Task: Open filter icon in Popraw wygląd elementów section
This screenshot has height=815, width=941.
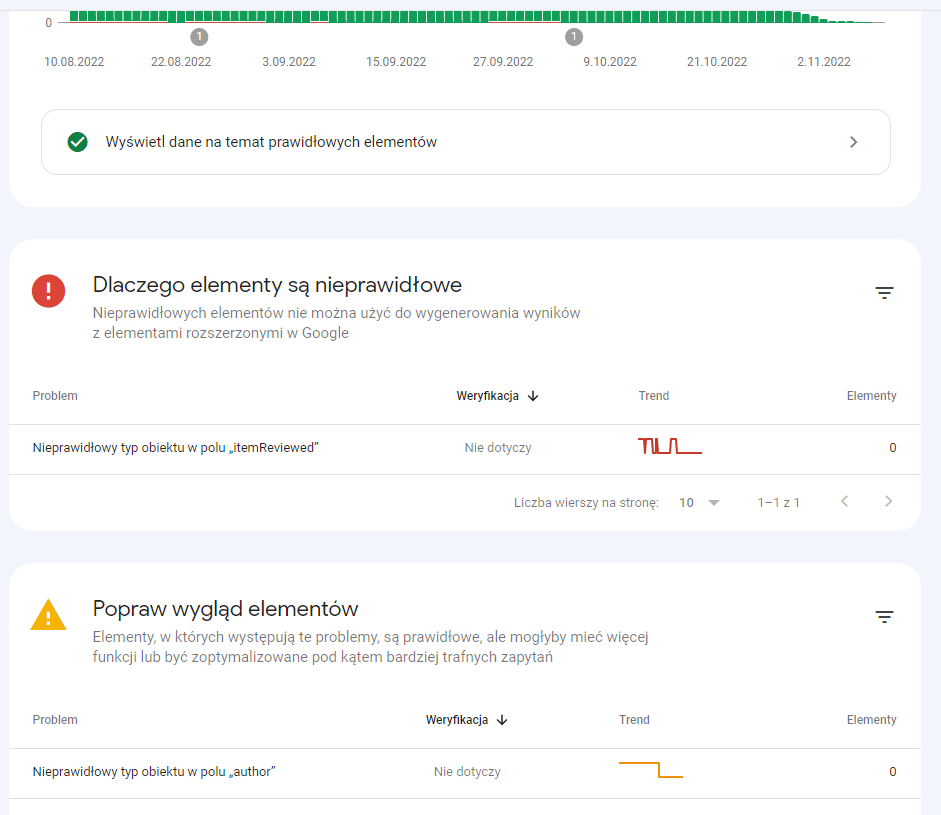Action: click(884, 617)
